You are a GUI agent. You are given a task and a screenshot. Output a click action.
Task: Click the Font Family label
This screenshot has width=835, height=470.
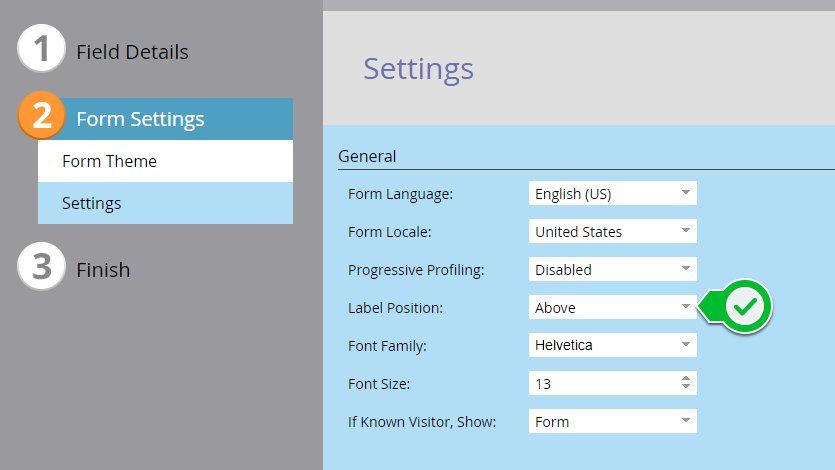click(x=387, y=346)
